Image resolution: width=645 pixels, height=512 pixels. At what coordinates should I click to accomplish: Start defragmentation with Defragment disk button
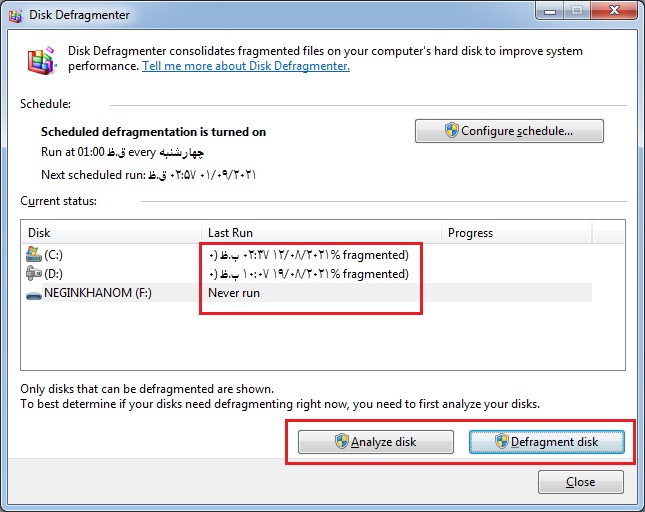pyautogui.click(x=547, y=442)
